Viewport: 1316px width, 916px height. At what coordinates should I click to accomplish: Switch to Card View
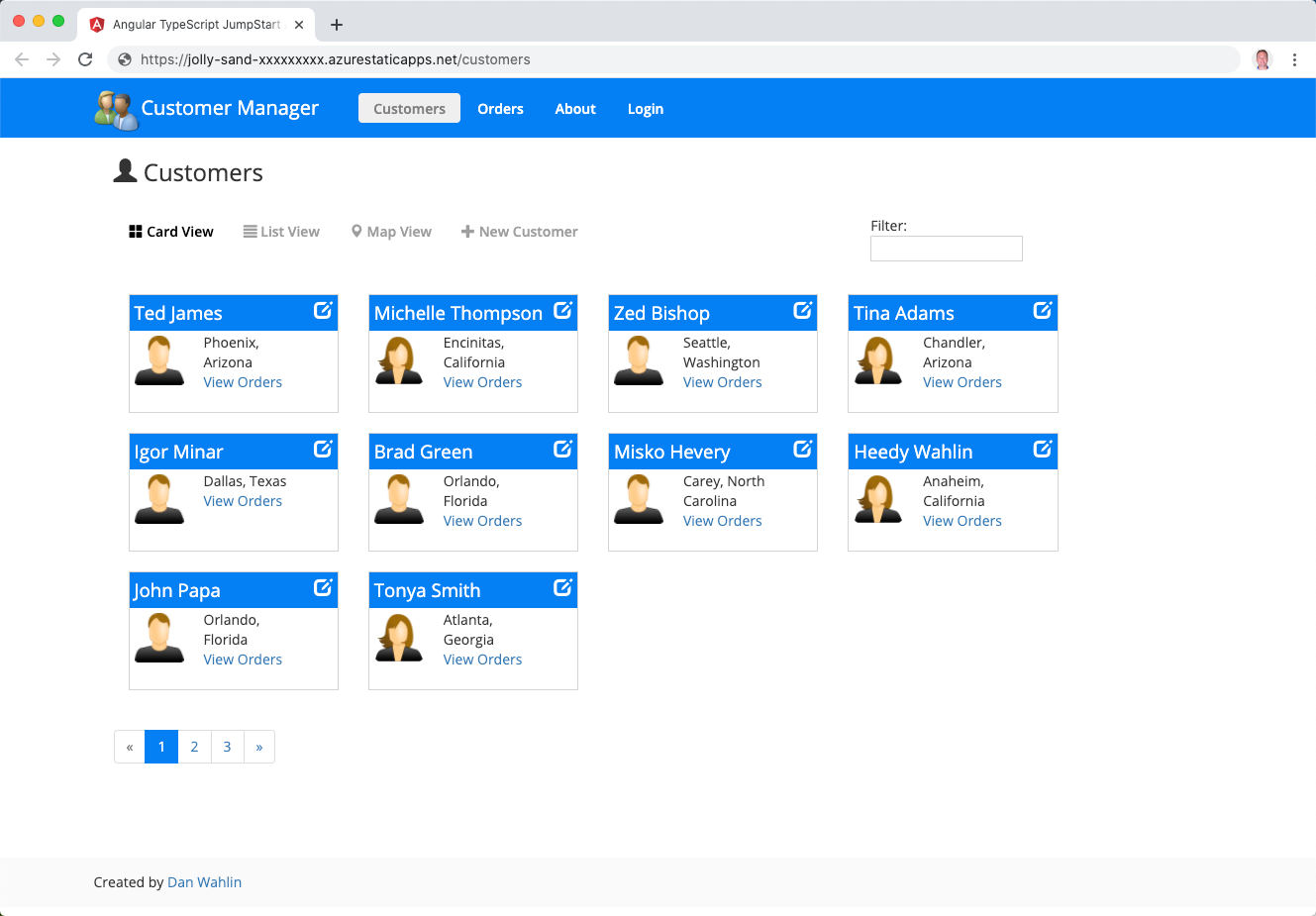170,231
